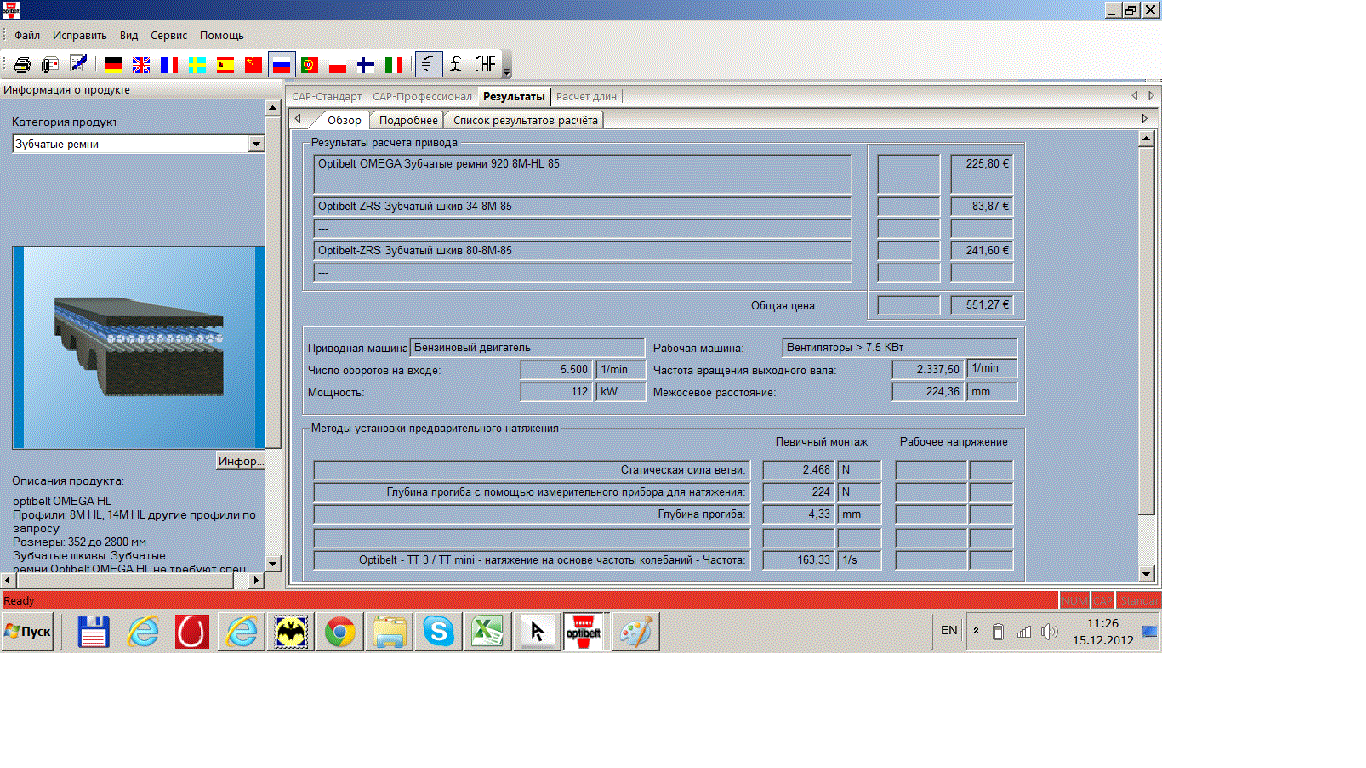
Task: Click the Russian flag language icon
Action: click(x=282, y=65)
